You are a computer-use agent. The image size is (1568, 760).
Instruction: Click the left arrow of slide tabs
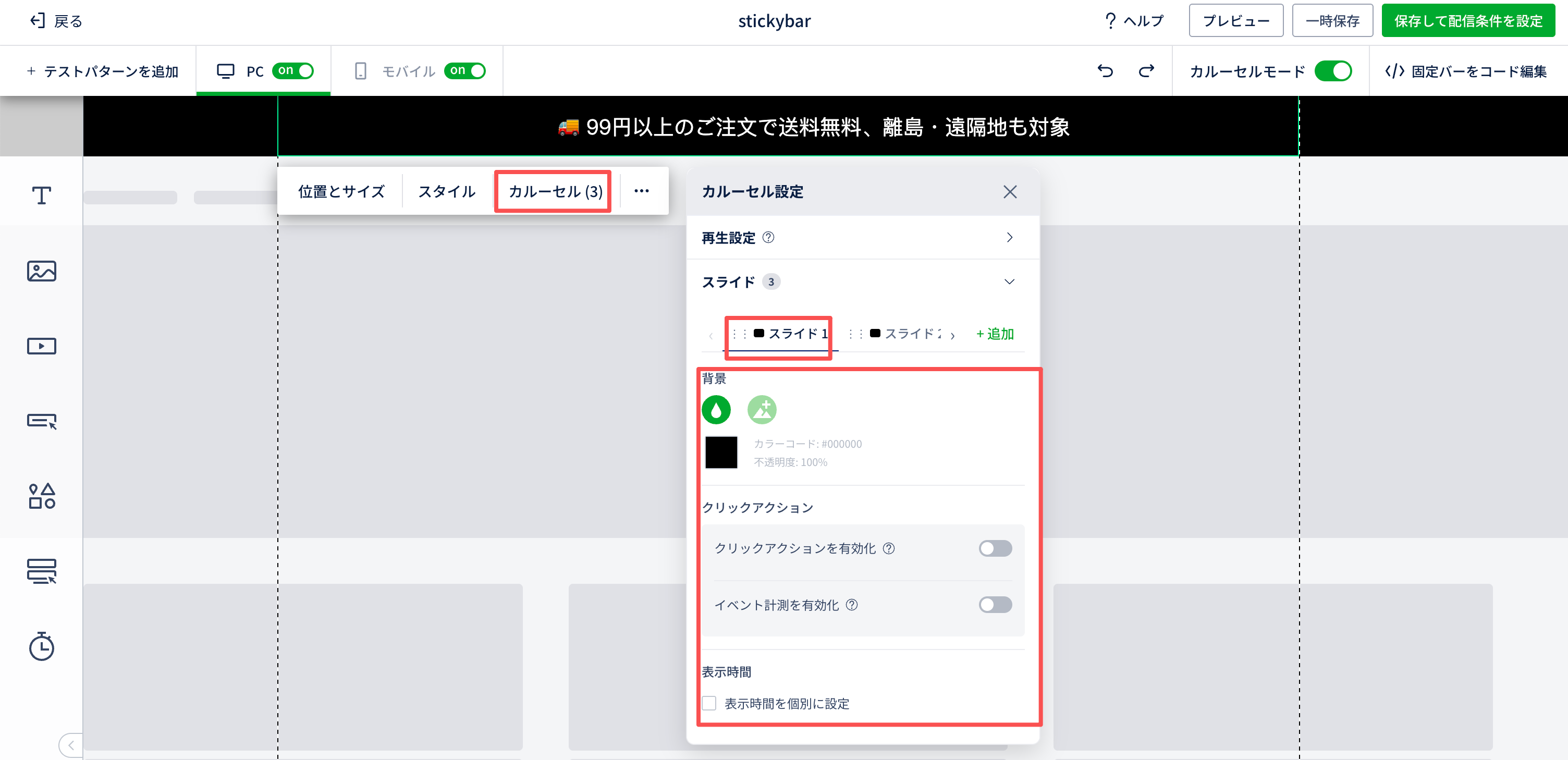[710, 335]
